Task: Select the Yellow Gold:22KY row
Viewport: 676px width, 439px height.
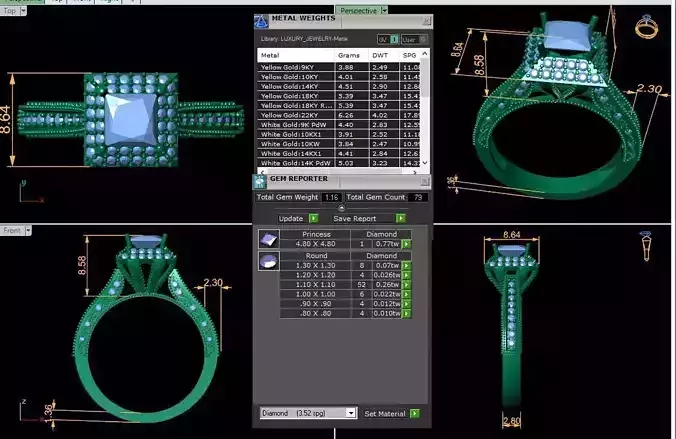Action: [x=339, y=115]
